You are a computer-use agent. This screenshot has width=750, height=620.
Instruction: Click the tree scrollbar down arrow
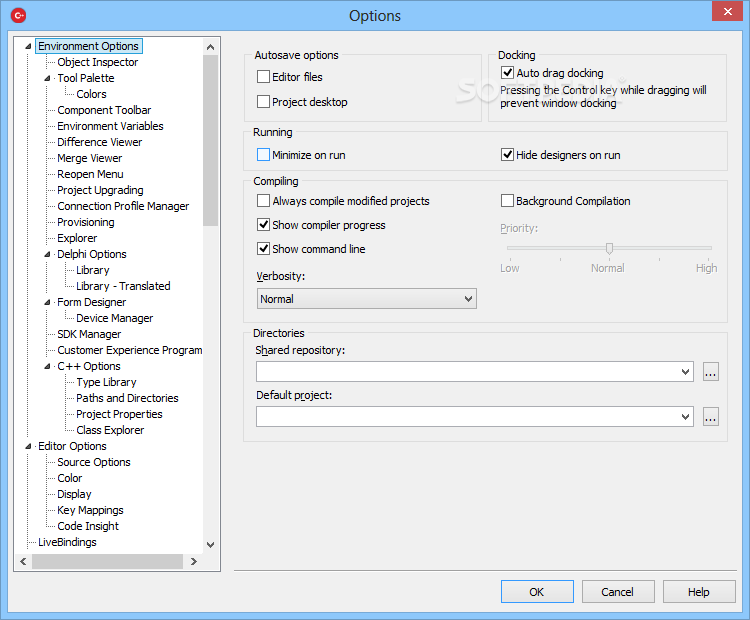point(210,545)
